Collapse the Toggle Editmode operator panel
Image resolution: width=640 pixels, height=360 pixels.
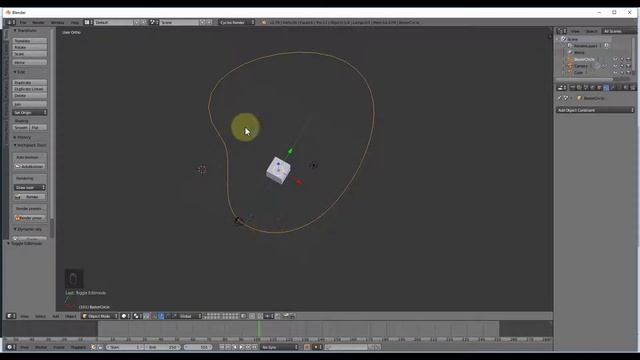tap(24, 243)
